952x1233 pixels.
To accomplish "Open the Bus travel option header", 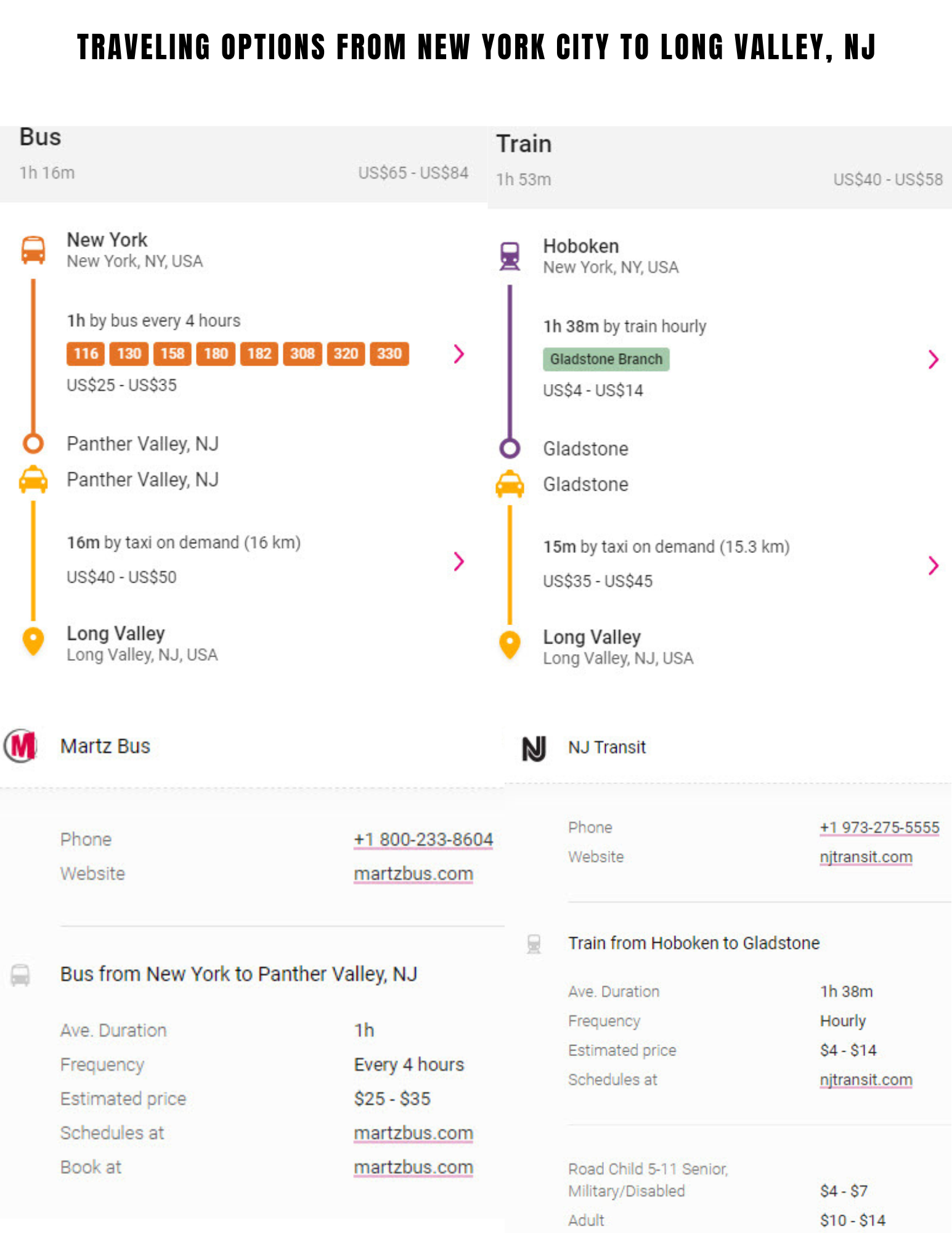I will (244, 164).
